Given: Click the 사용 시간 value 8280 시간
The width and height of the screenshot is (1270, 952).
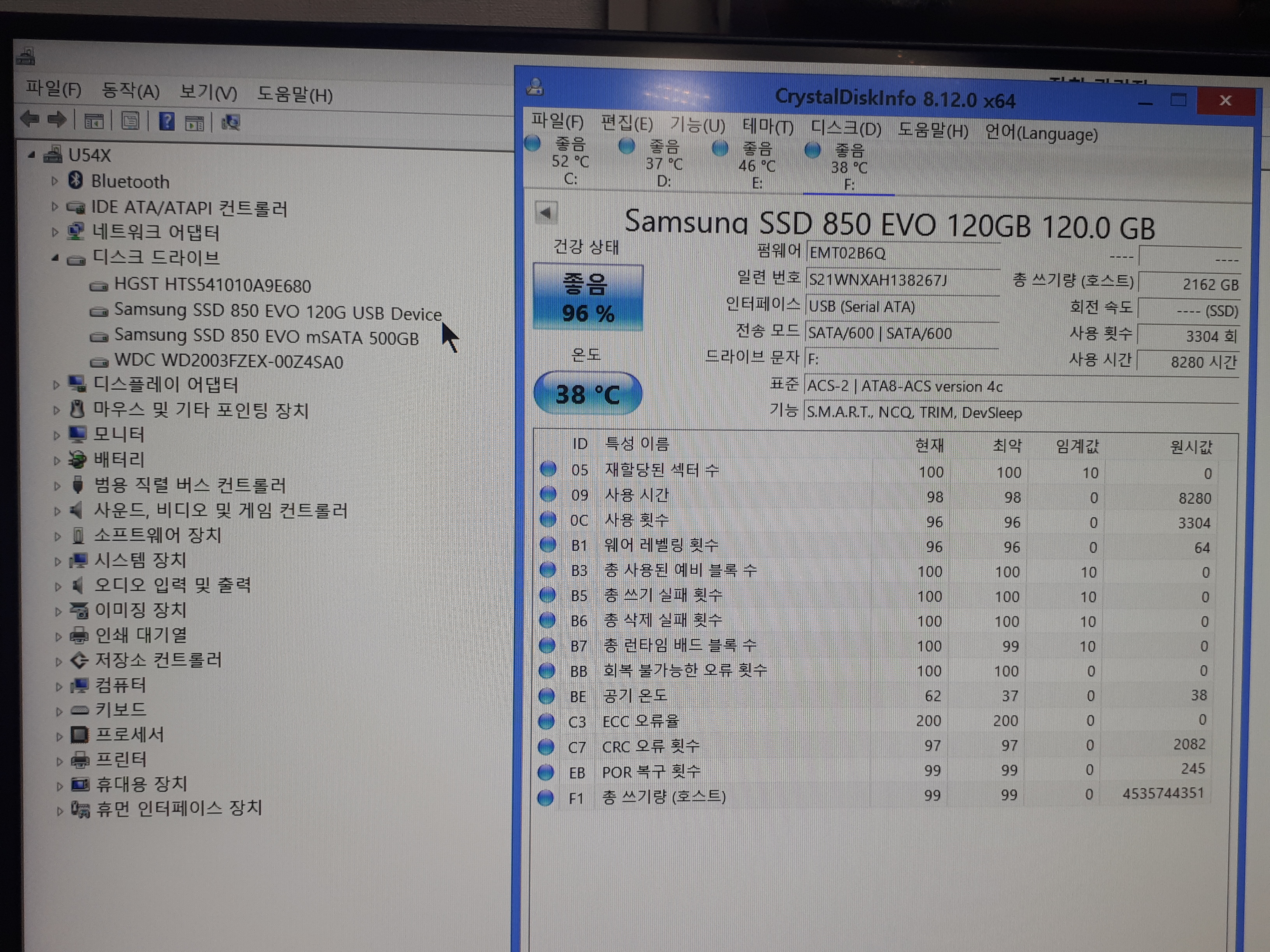Looking at the screenshot, I should (x=1188, y=362).
